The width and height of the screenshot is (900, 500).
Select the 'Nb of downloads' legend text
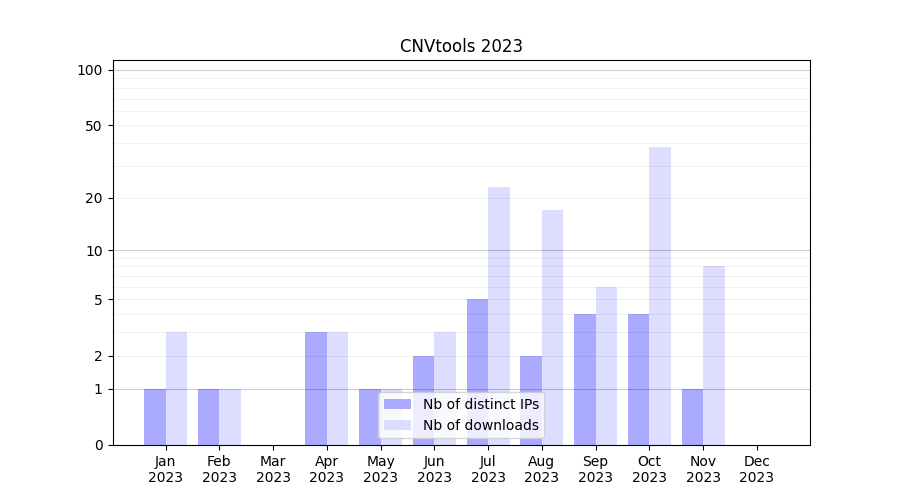(480, 425)
